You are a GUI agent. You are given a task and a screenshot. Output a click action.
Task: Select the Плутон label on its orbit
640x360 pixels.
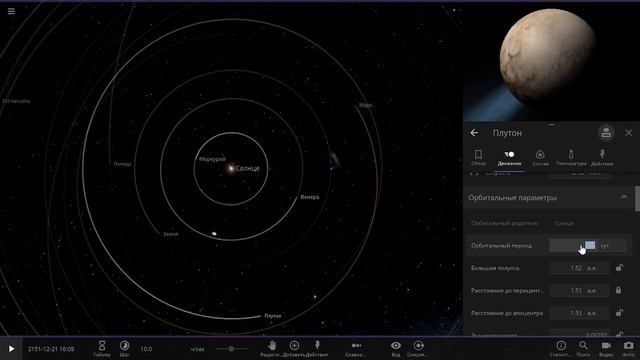[x=273, y=316]
